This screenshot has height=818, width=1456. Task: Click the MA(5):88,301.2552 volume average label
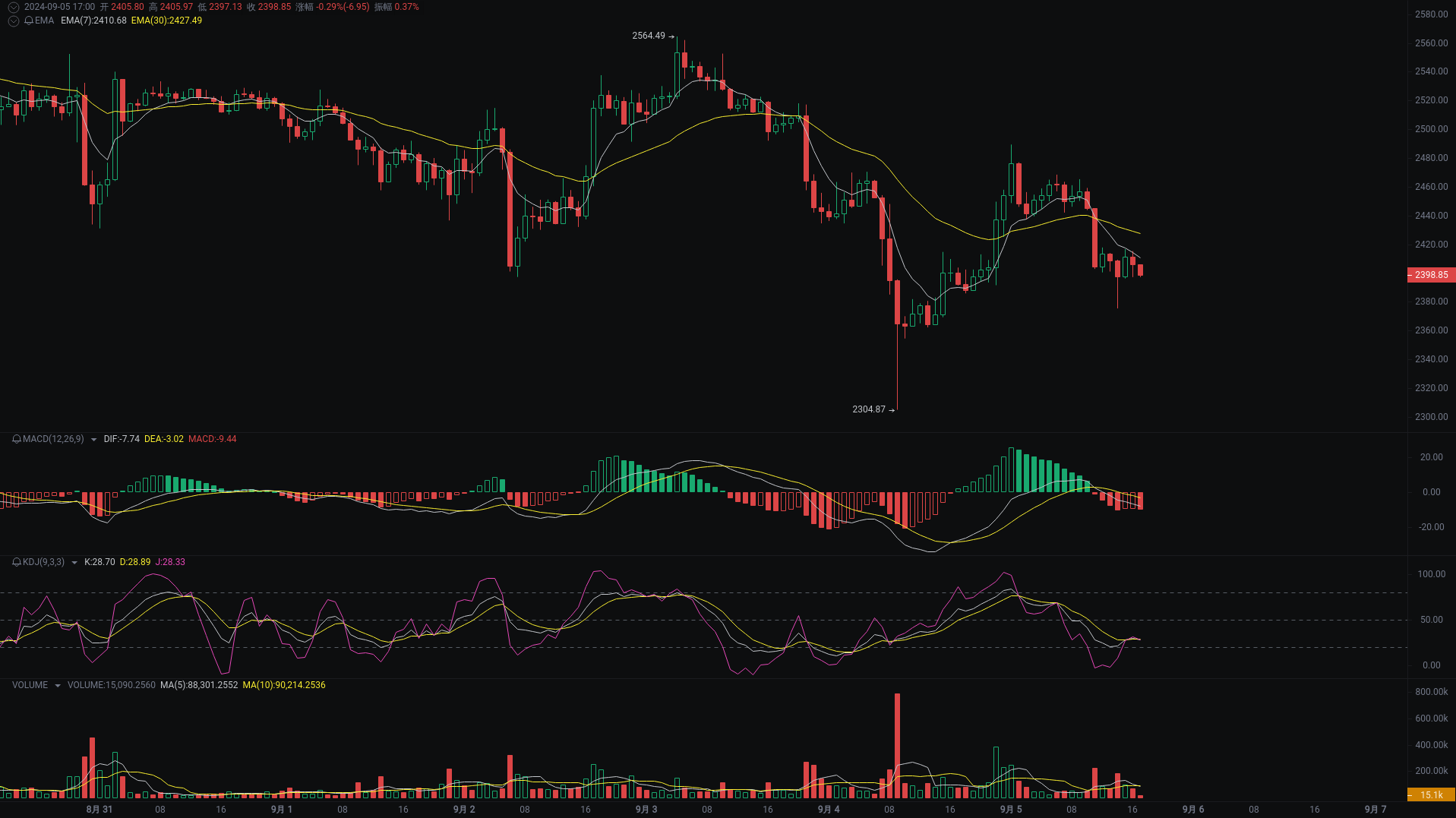coord(198,685)
